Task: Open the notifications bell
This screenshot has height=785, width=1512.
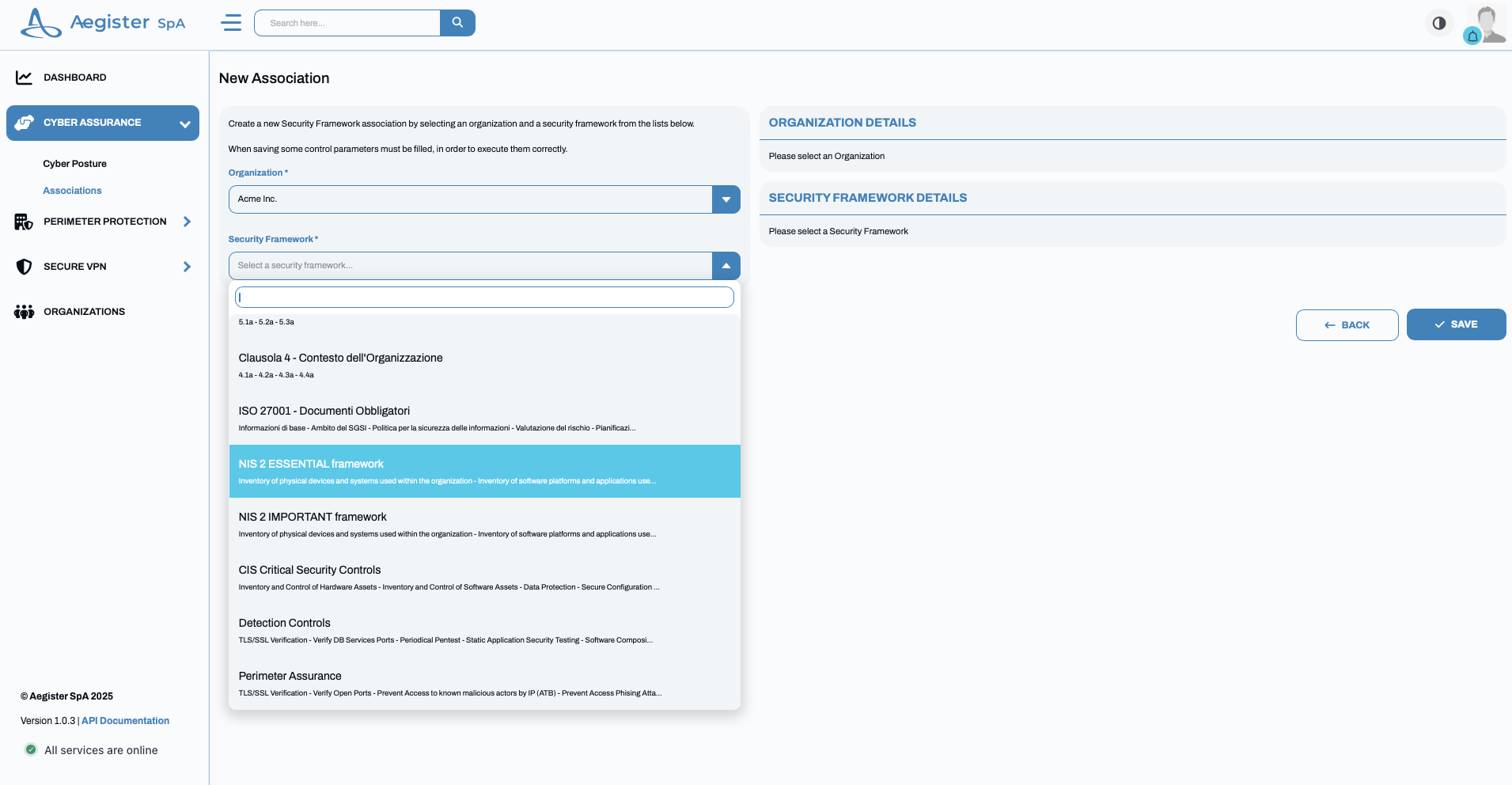Action: tap(1472, 35)
